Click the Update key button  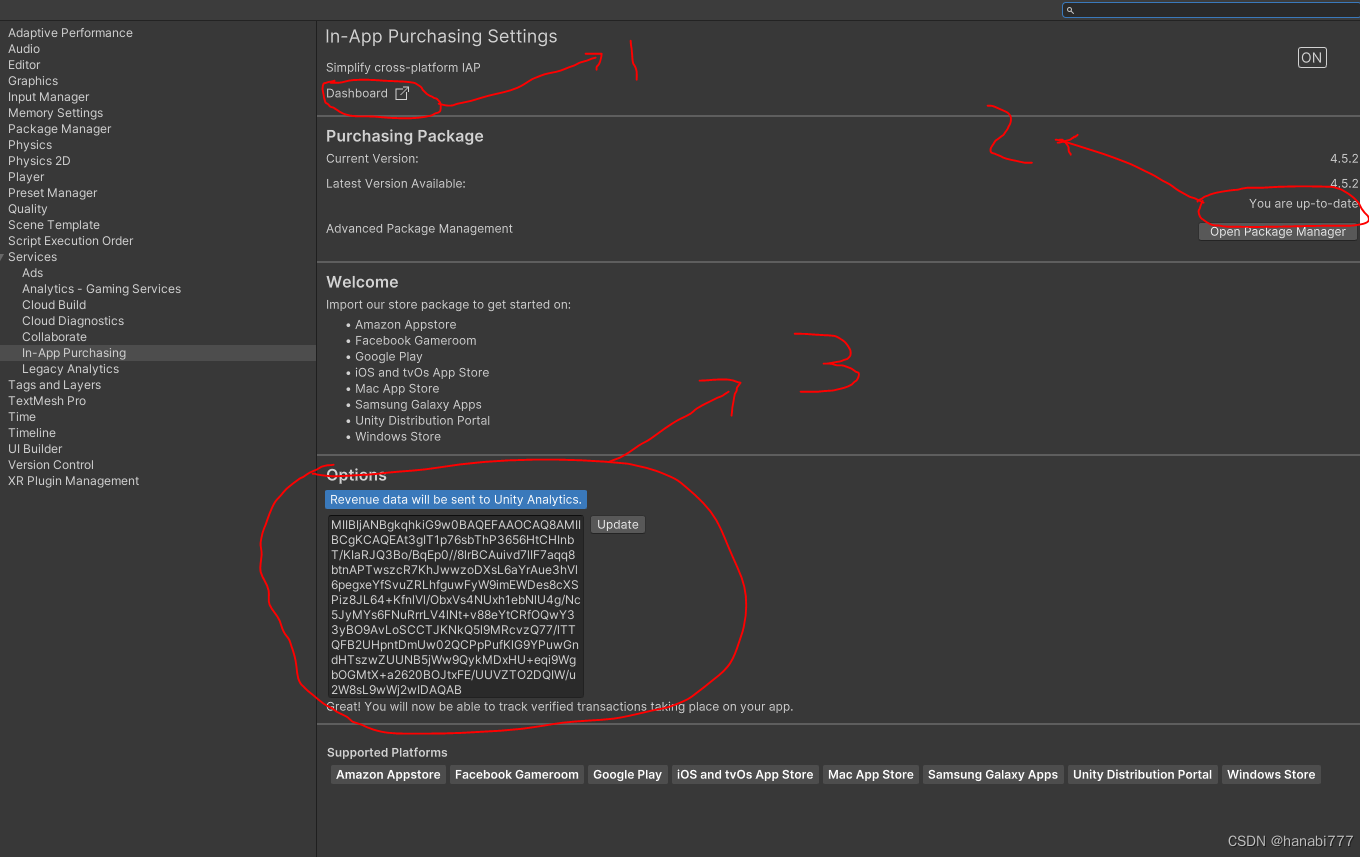618,525
